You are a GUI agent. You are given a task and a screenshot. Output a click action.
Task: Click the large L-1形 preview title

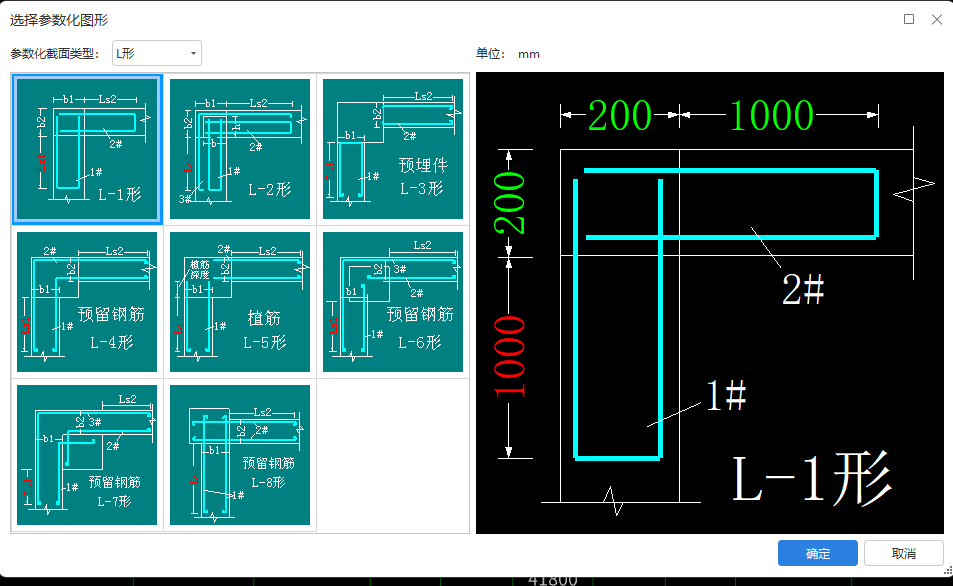(812, 479)
